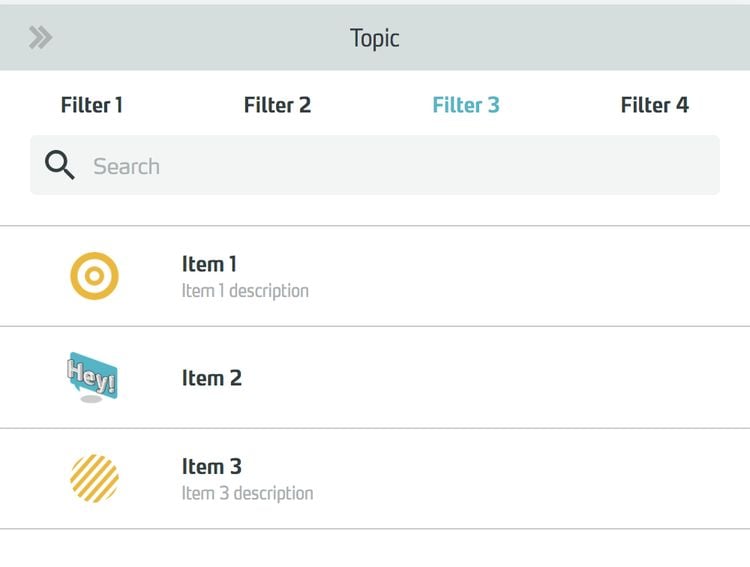The width and height of the screenshot is (750, 567).
Task: Click the yellow striped circle icon
Action: (x=94, y=478)
